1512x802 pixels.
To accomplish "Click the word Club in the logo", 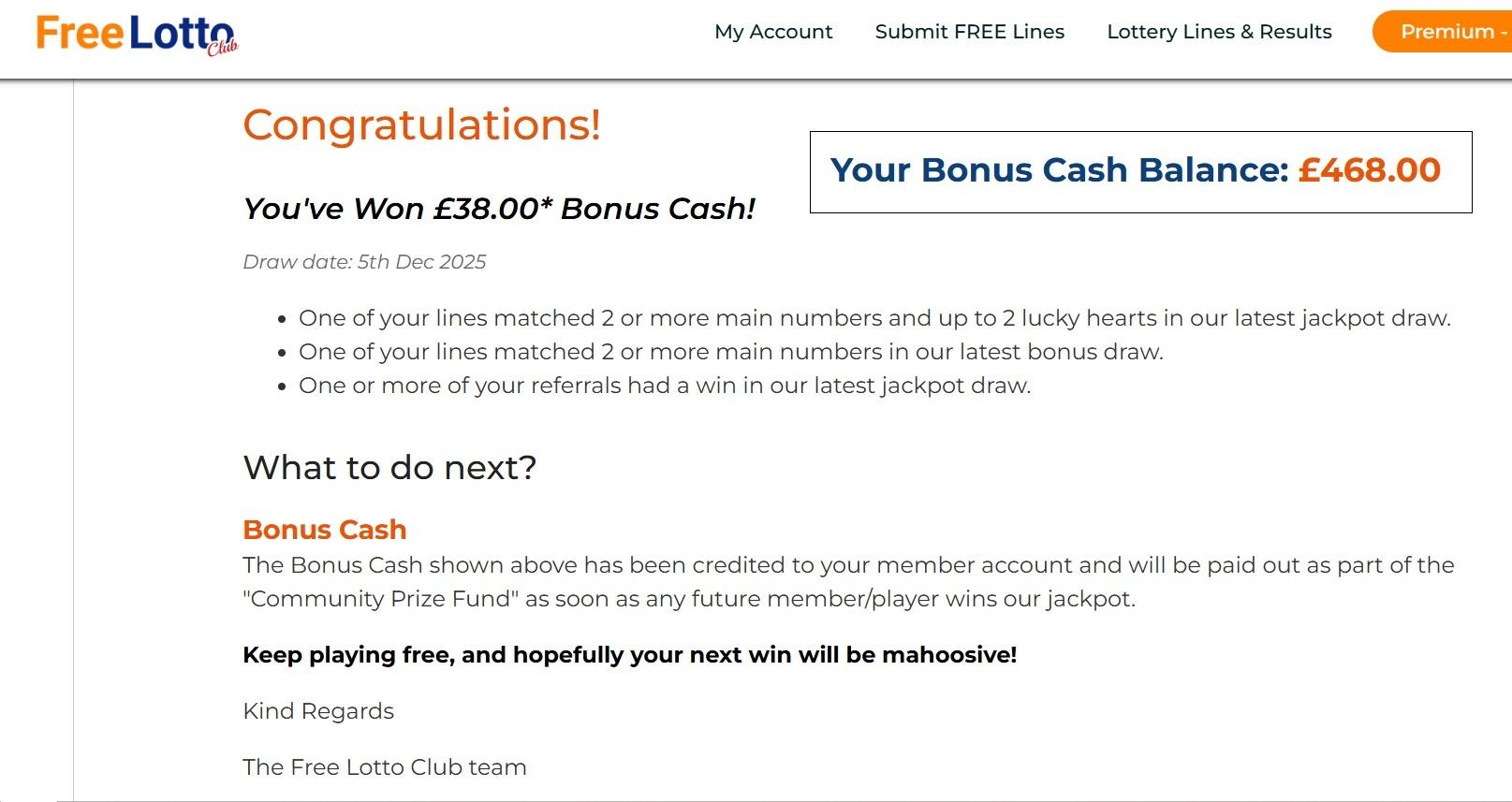I will point(223,47).
